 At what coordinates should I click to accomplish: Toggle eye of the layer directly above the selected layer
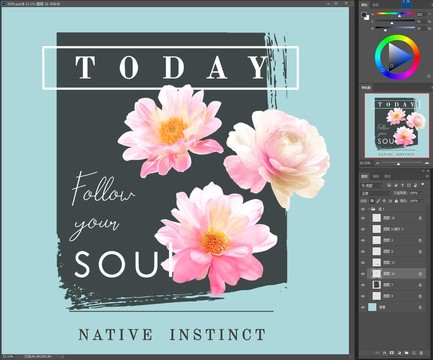tap(363, 263)
